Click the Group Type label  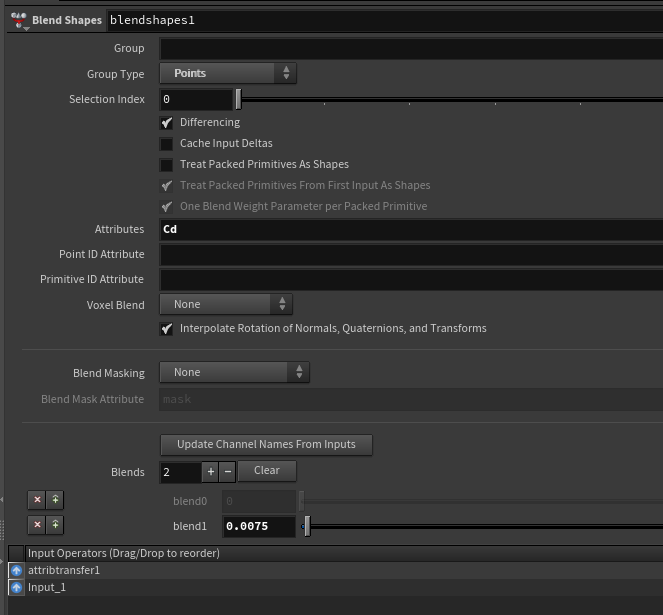[115, 74]
